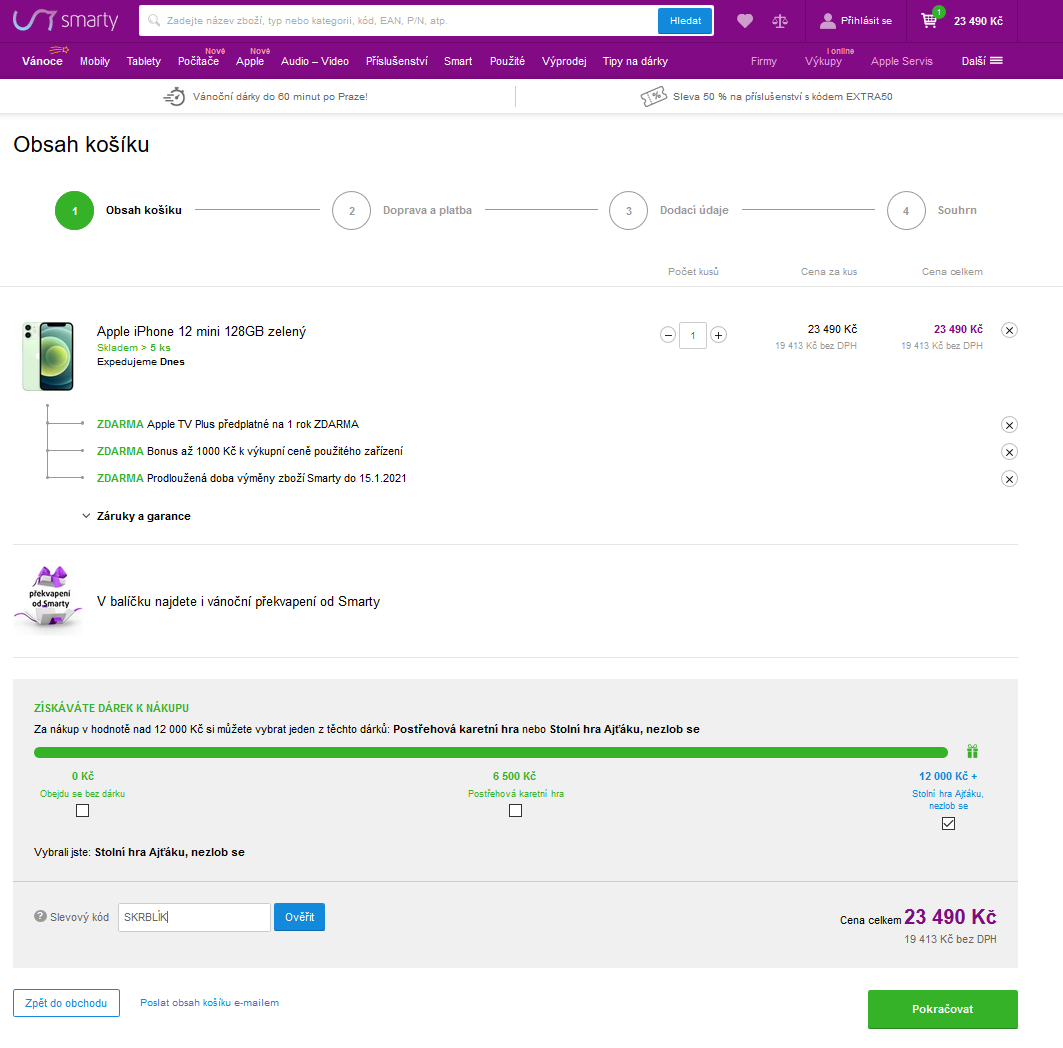Viewport: 1063px width, 1048px height.
Task: Click the 'Skladem > 5 ks' stock text
Action: pyautogui.click(x=134, y=347)
